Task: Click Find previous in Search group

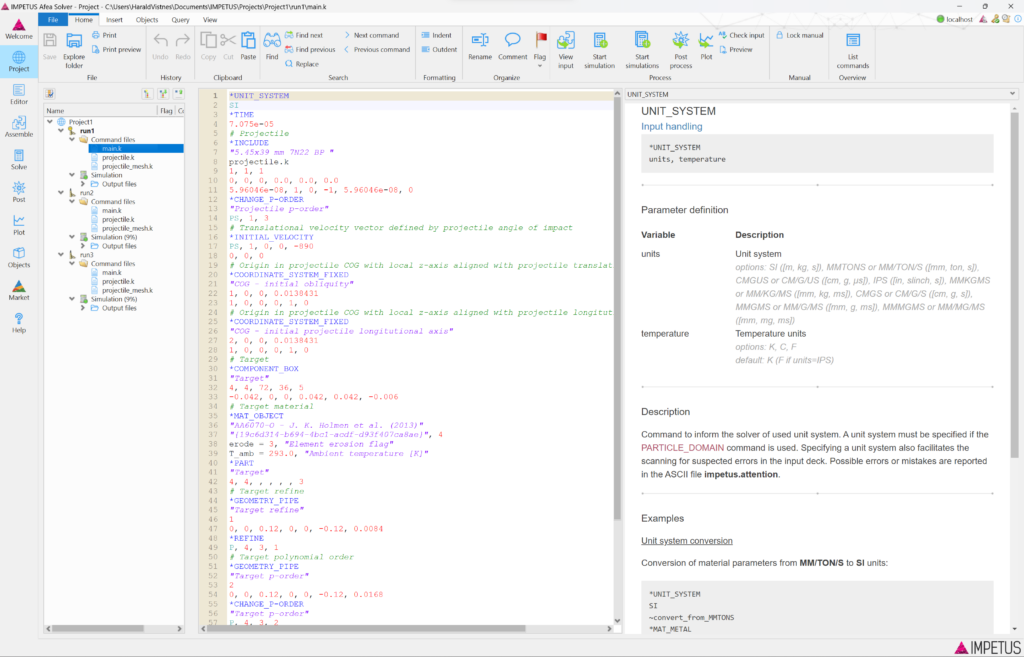Action: click(310, 50)
